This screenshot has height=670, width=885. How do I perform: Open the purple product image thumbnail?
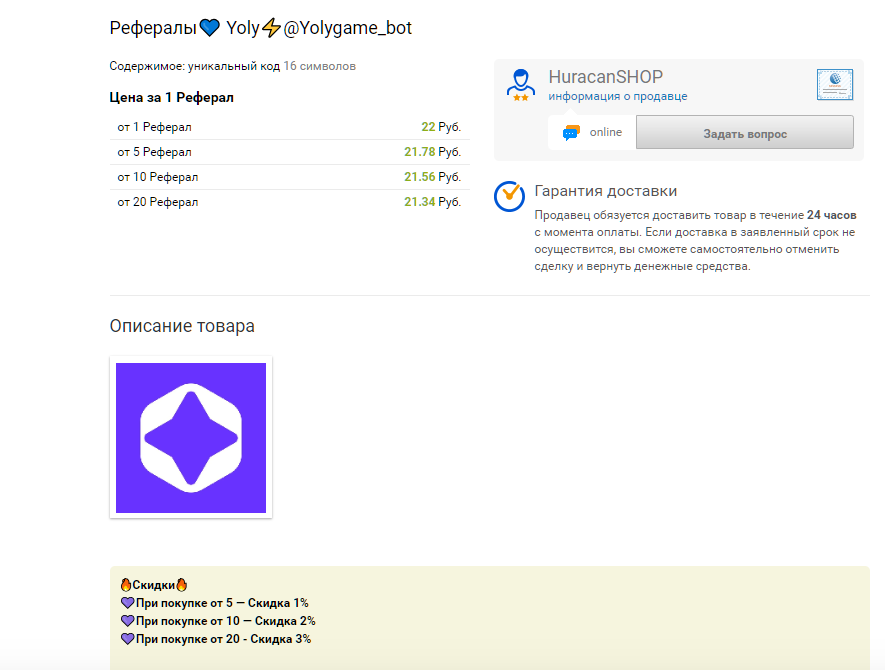tap(191, 437)
